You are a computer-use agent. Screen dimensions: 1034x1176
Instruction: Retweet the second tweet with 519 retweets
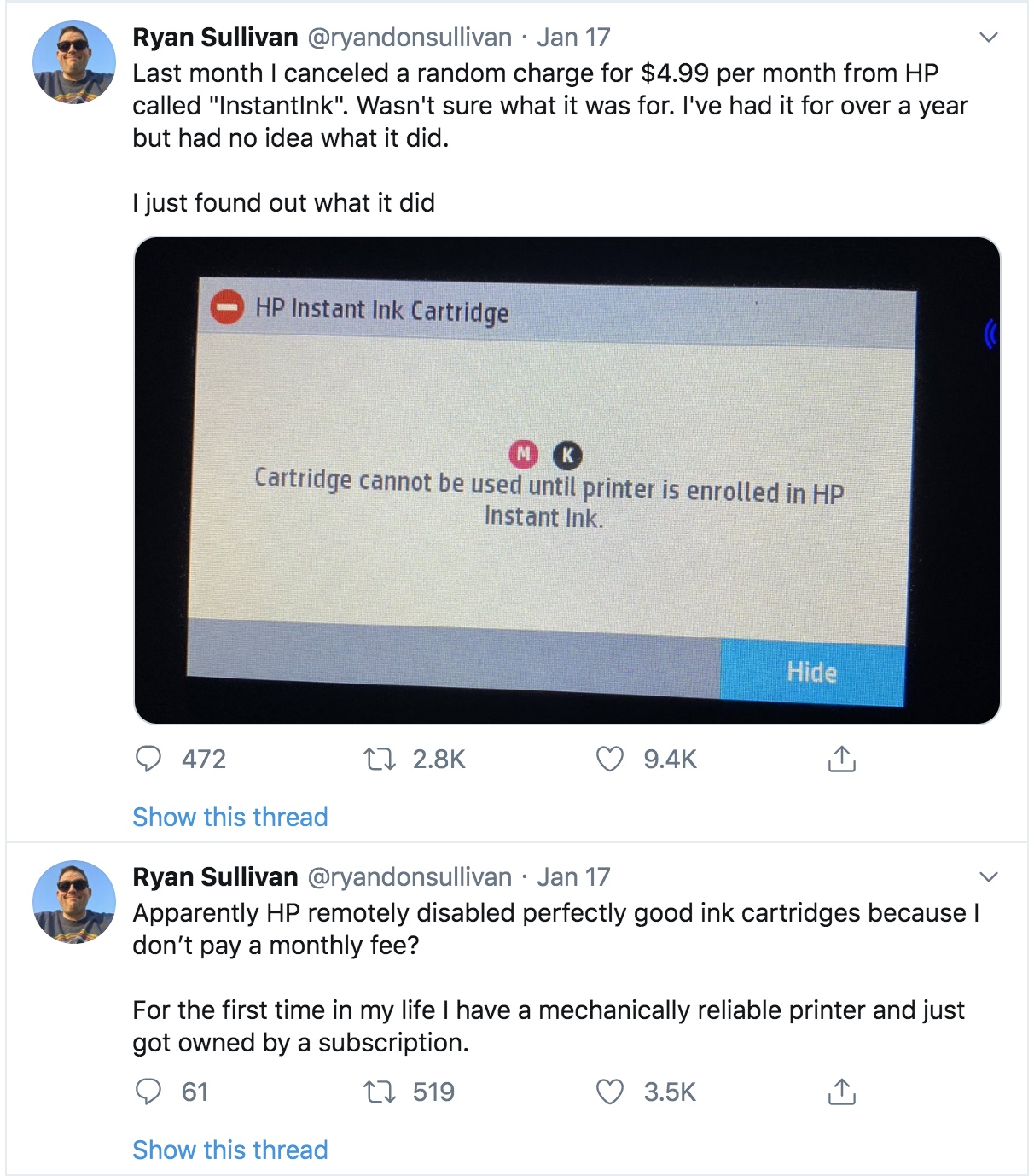[379, 1092]
